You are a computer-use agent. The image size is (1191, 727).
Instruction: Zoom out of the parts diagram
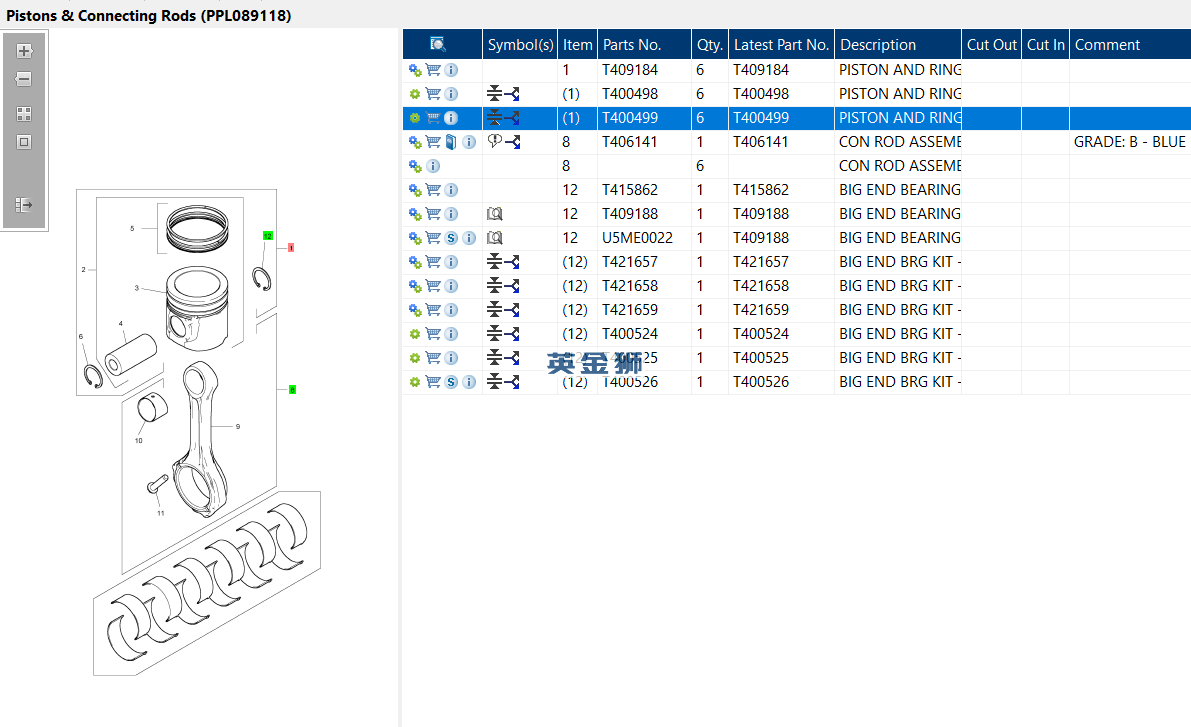point(24,79)
